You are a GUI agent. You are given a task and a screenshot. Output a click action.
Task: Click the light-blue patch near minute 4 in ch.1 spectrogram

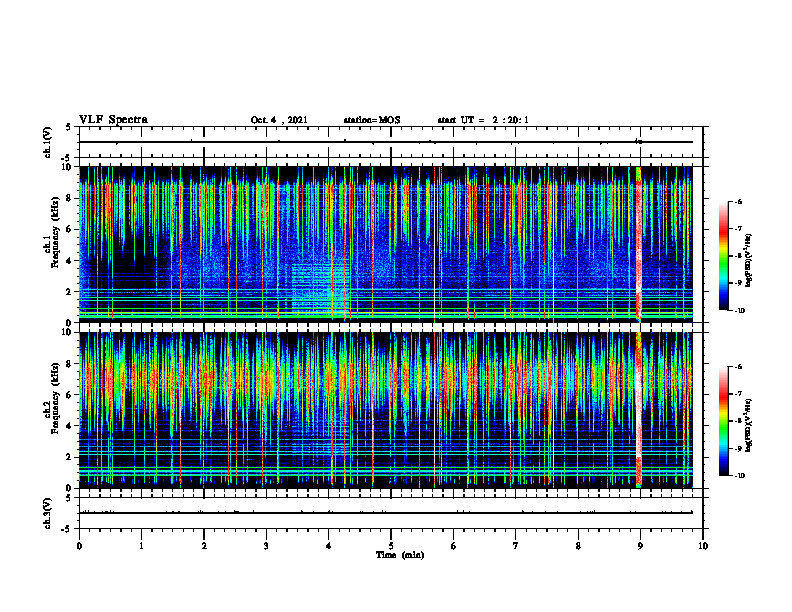pos(320,290)
